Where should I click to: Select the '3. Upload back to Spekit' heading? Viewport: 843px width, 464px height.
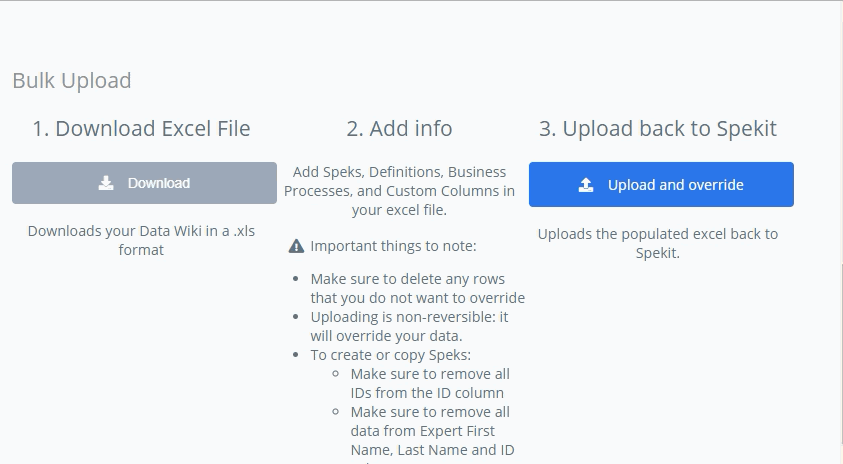pyautogui.click(x=658, y=129)
